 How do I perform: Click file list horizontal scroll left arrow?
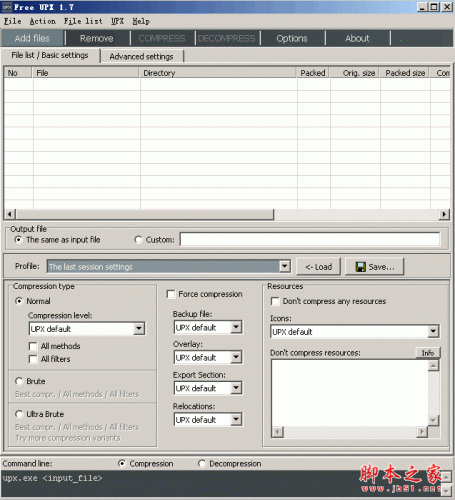pos(10,214)
